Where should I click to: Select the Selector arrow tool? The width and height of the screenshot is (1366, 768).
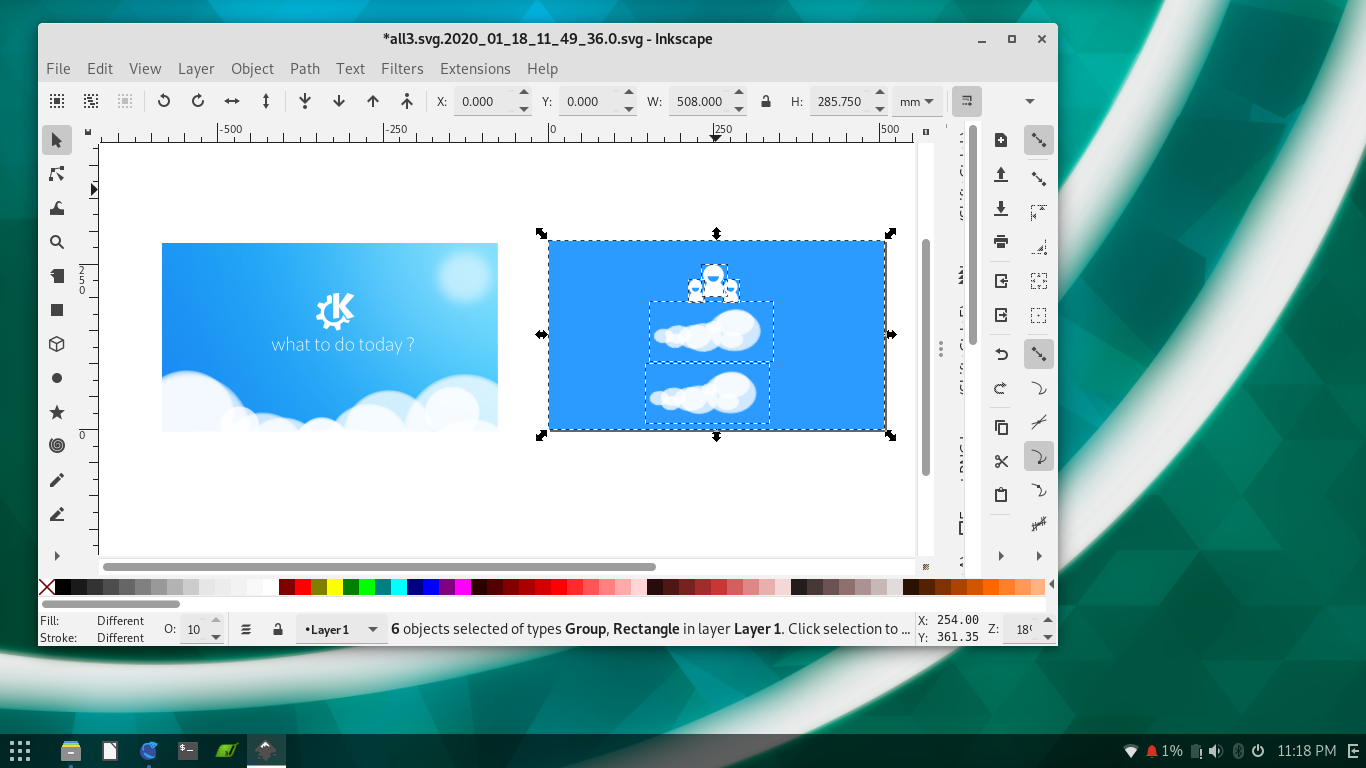57,140
